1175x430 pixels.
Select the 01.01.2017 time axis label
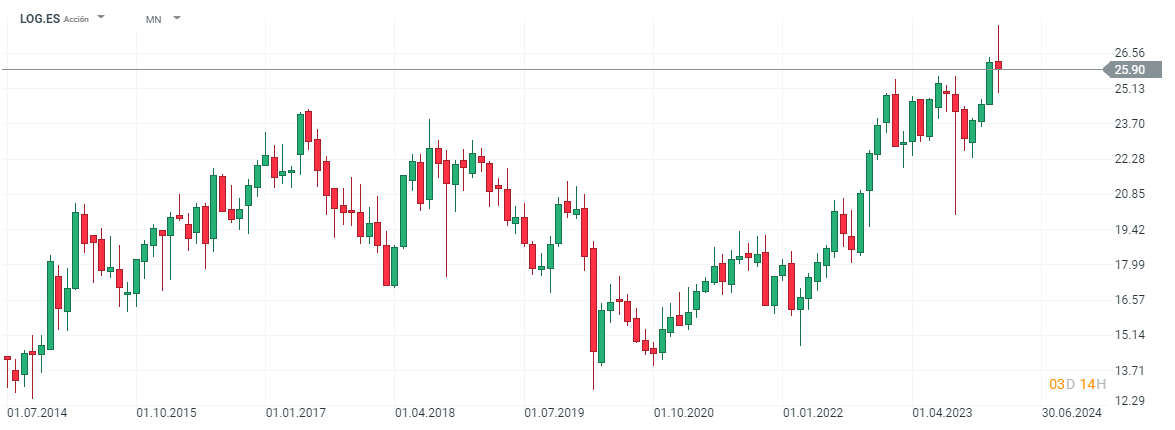click(x=296, y=411)
